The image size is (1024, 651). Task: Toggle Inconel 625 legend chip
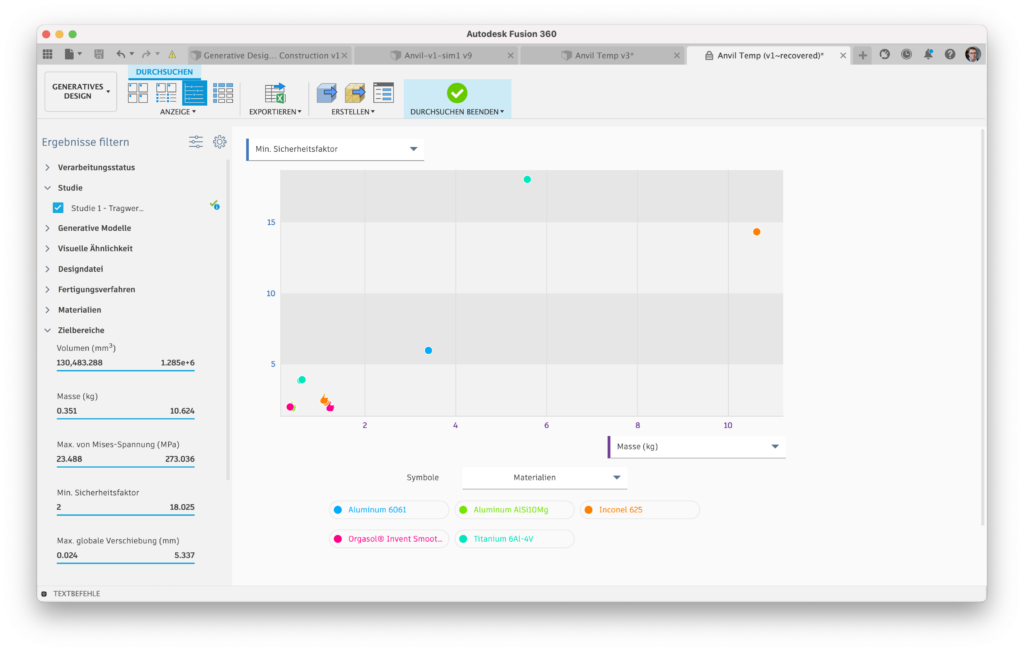[639, 509]
